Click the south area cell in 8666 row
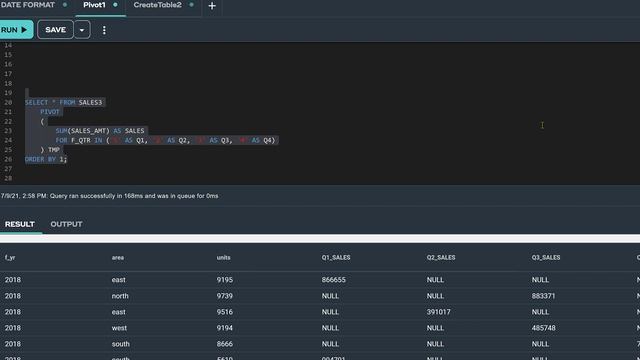Image resolution: width=640 pixels, height=360 pixels. 121,344
